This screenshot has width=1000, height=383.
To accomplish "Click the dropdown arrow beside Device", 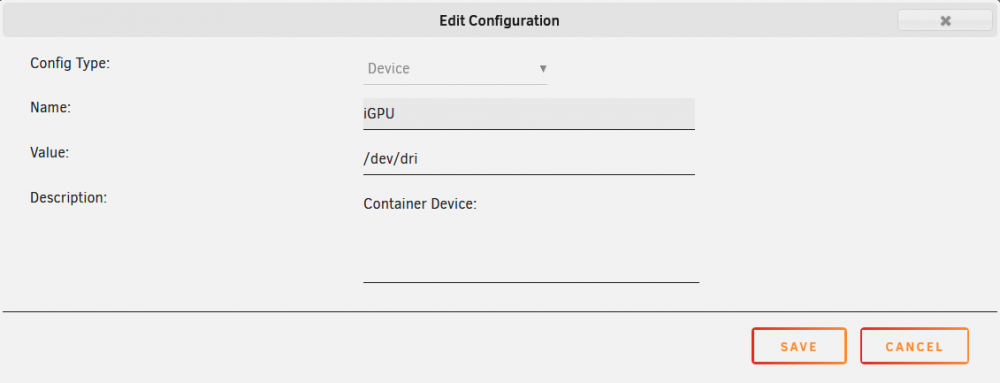I will [543, 68].
